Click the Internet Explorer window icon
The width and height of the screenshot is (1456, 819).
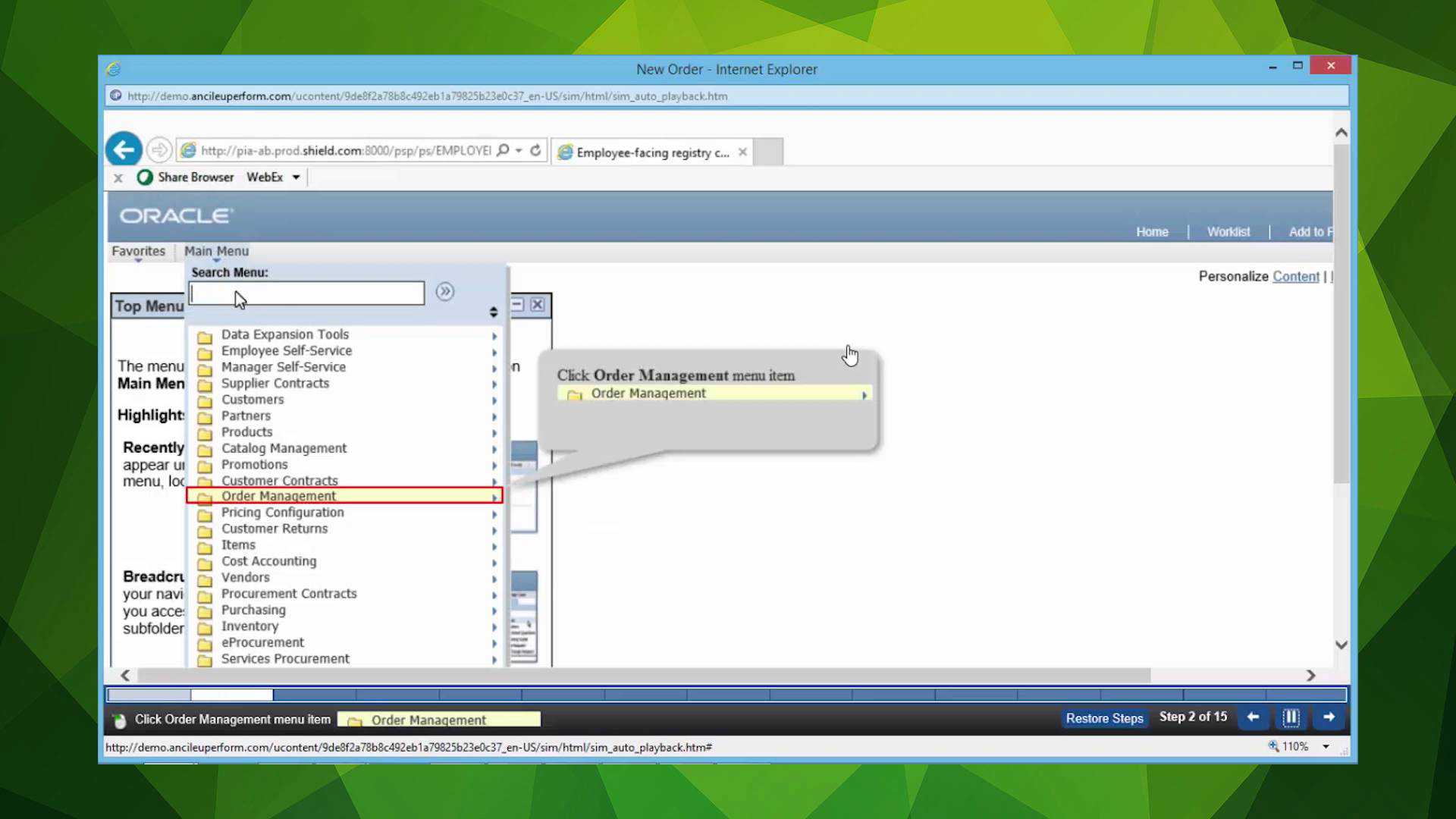(114, 69)
